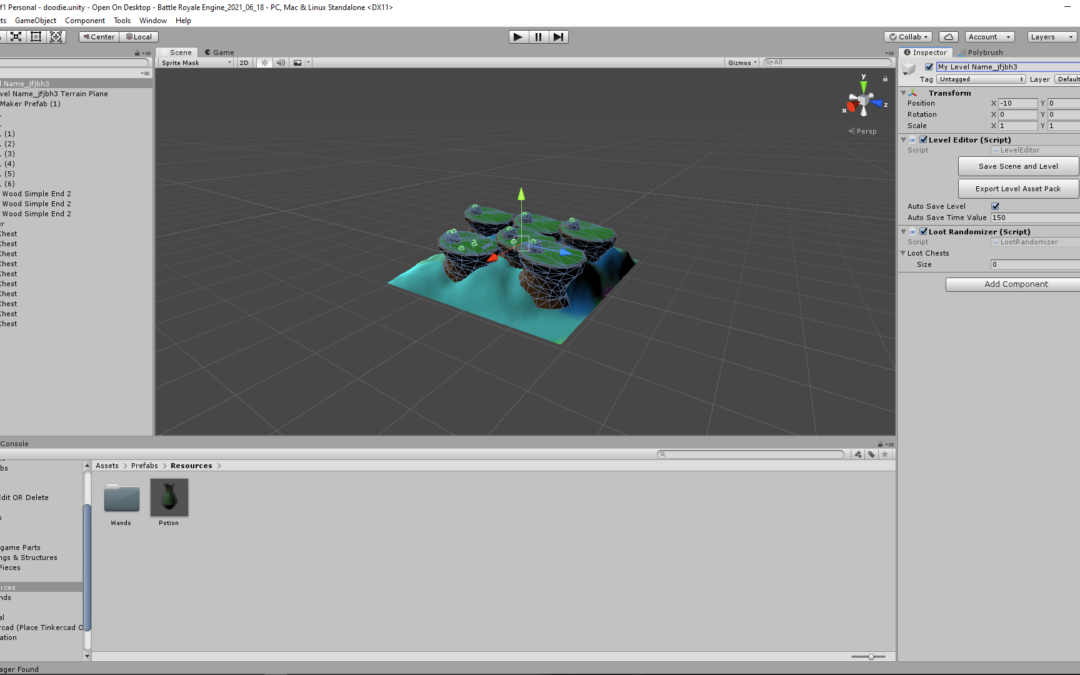Switch to the Game tab

(x=220, y=52)
